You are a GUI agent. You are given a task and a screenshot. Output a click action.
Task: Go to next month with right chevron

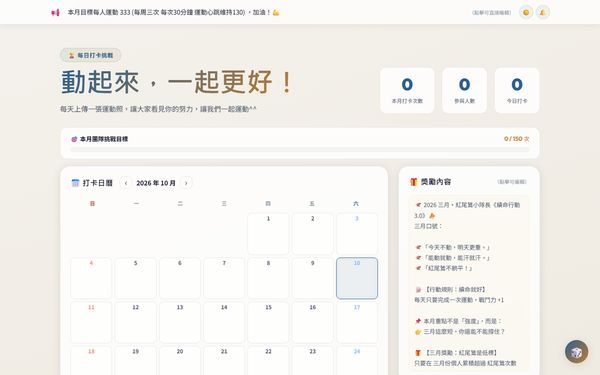click(186, 183)
